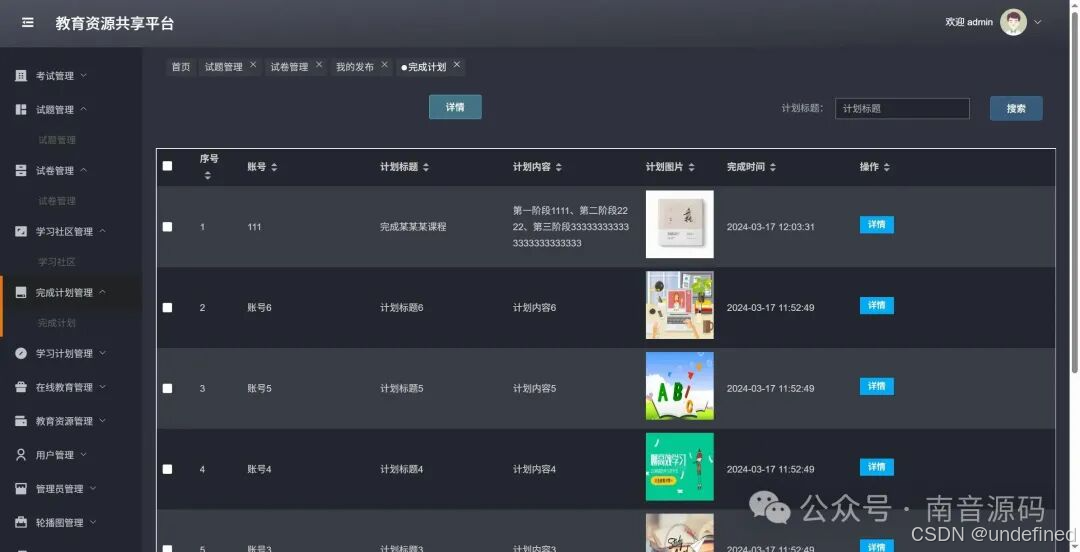Check the checkbox for row 111

coord(167,227)
